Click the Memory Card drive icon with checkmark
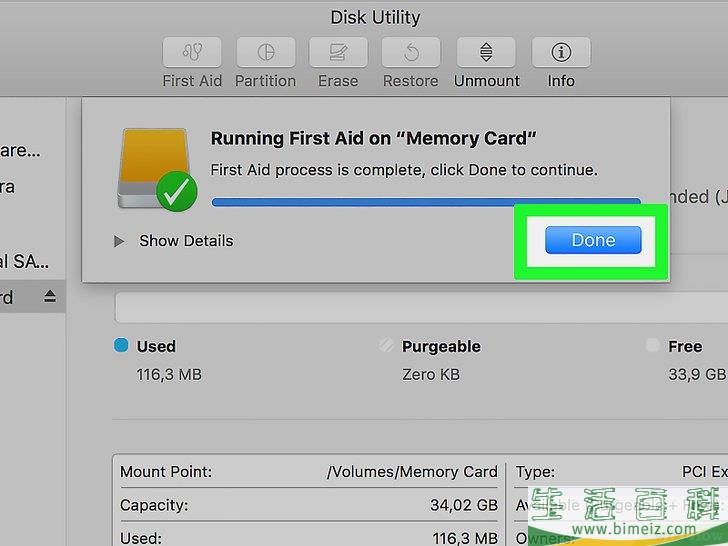Screen dimensions: 728x546 157,169
